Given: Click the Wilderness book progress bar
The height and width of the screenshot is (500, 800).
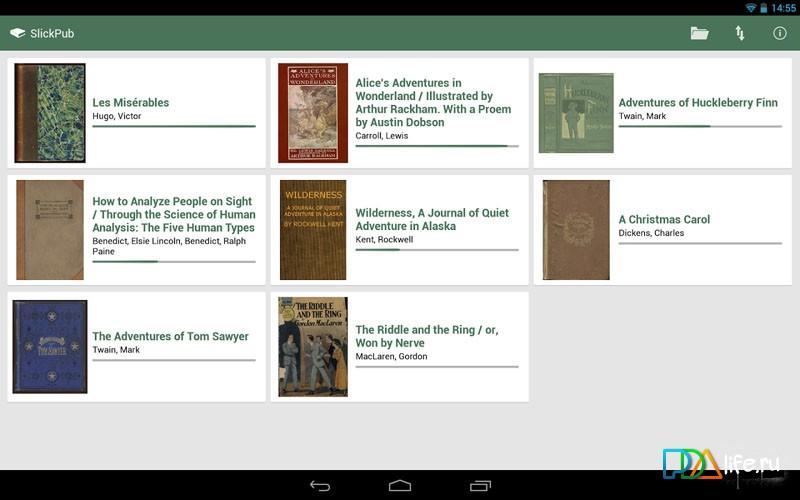Looking at the screenshot, I should coord(437,249).
